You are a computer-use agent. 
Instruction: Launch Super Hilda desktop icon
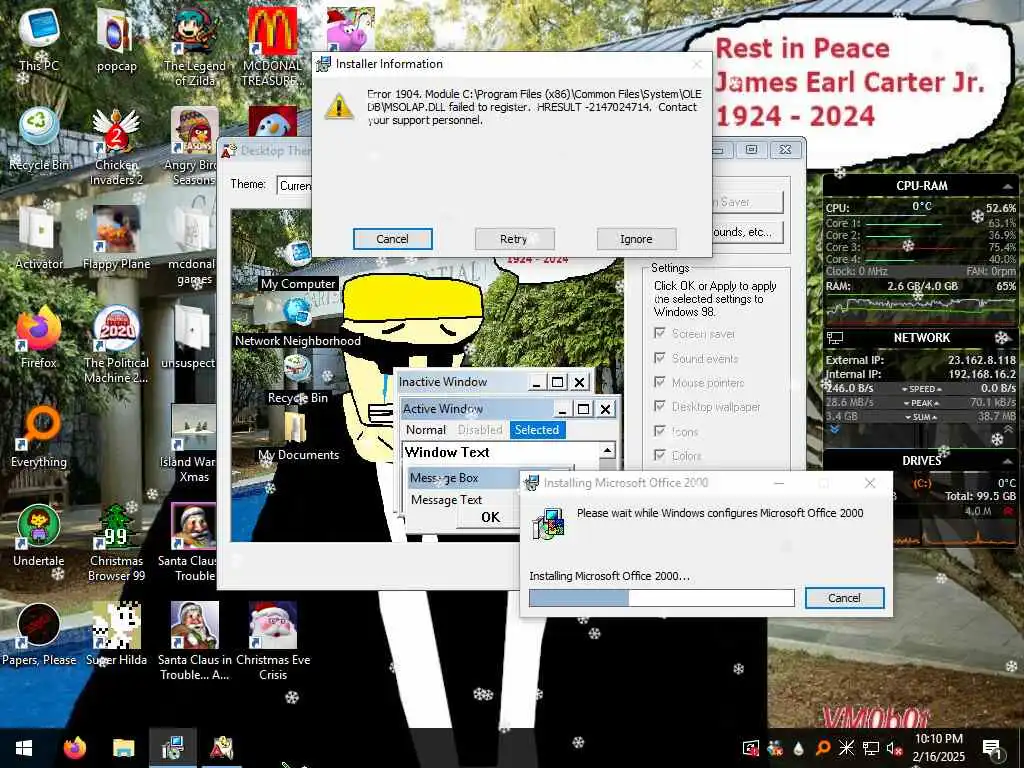[116, 633]
